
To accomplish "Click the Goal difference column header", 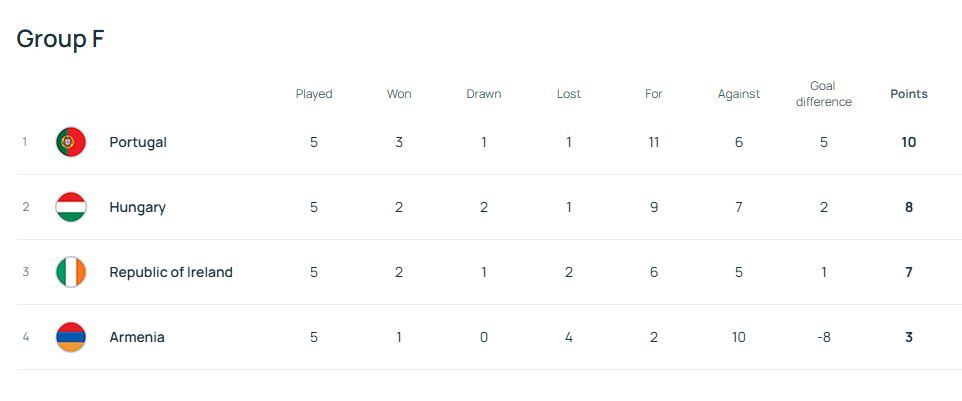I will tap(823, 94).
